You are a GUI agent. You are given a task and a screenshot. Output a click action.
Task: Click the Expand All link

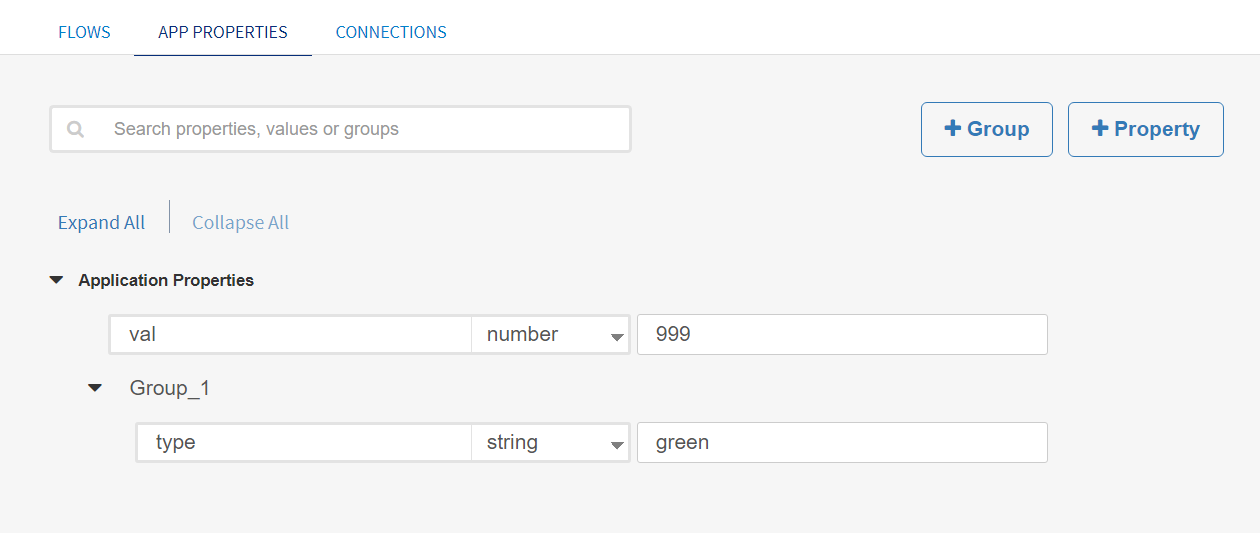101,223
